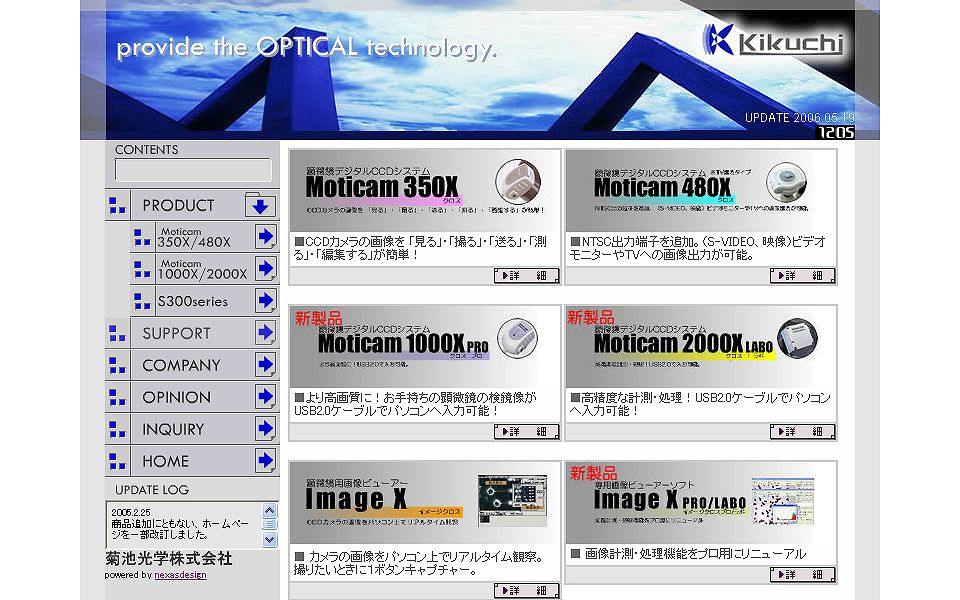Click blue squares icon beside INQUIRY

117,429
